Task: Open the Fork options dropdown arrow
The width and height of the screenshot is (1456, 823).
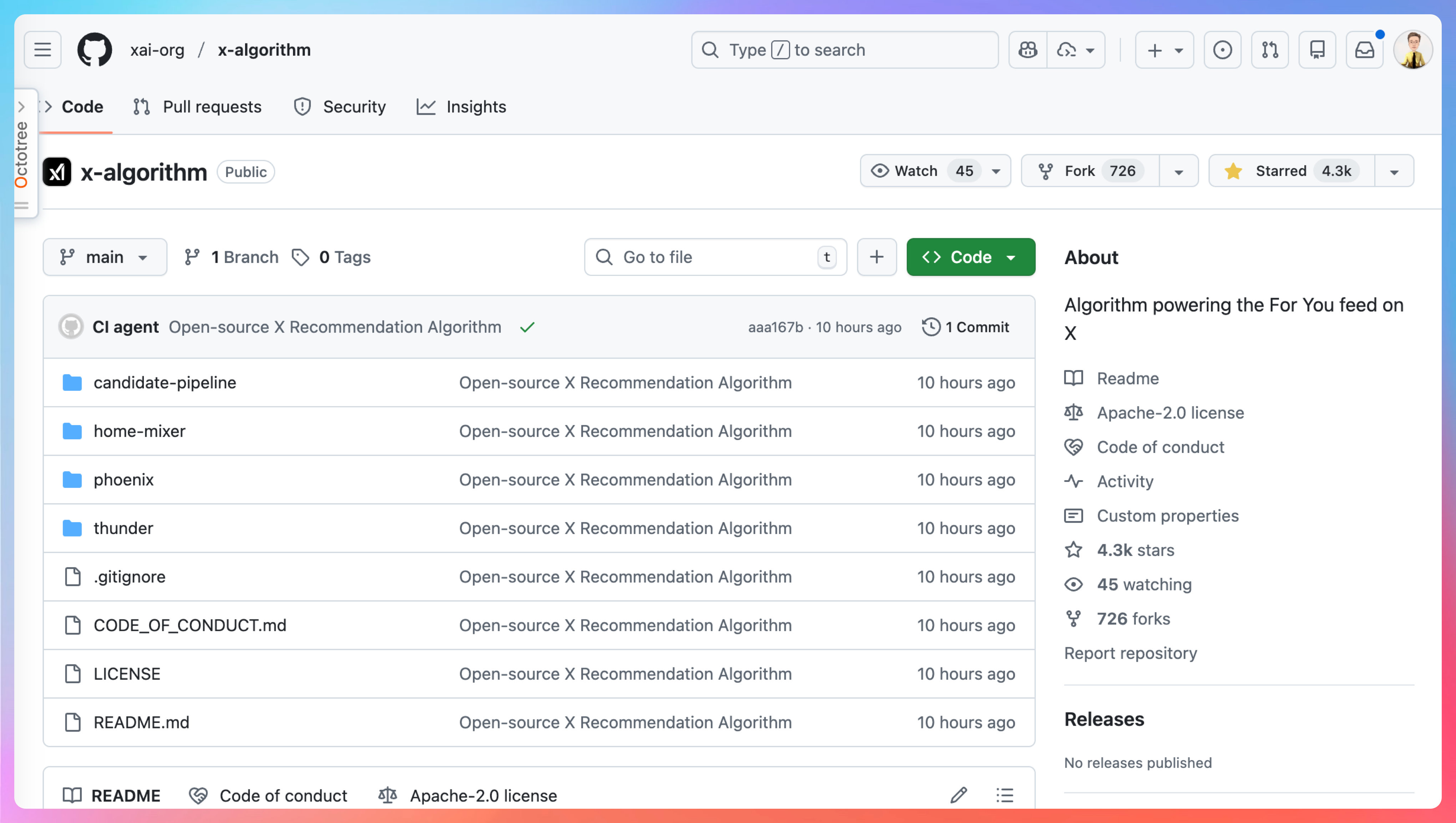Action: [x=1178, y=171]
